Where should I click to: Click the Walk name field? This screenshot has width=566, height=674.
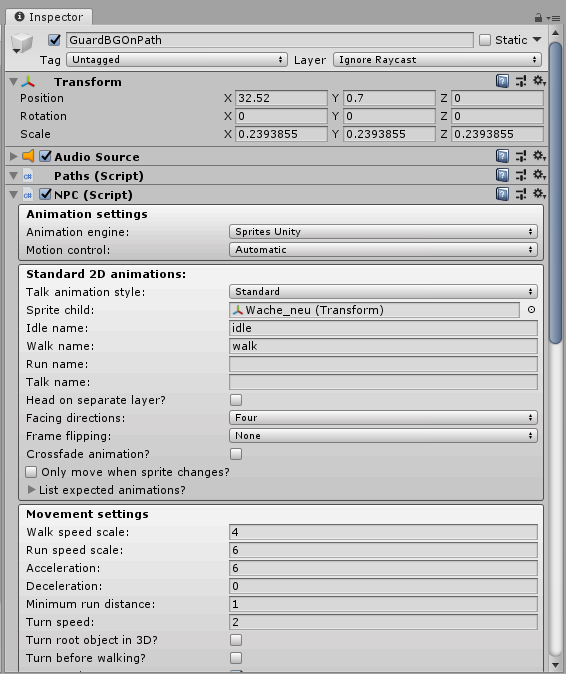(383, 346)
